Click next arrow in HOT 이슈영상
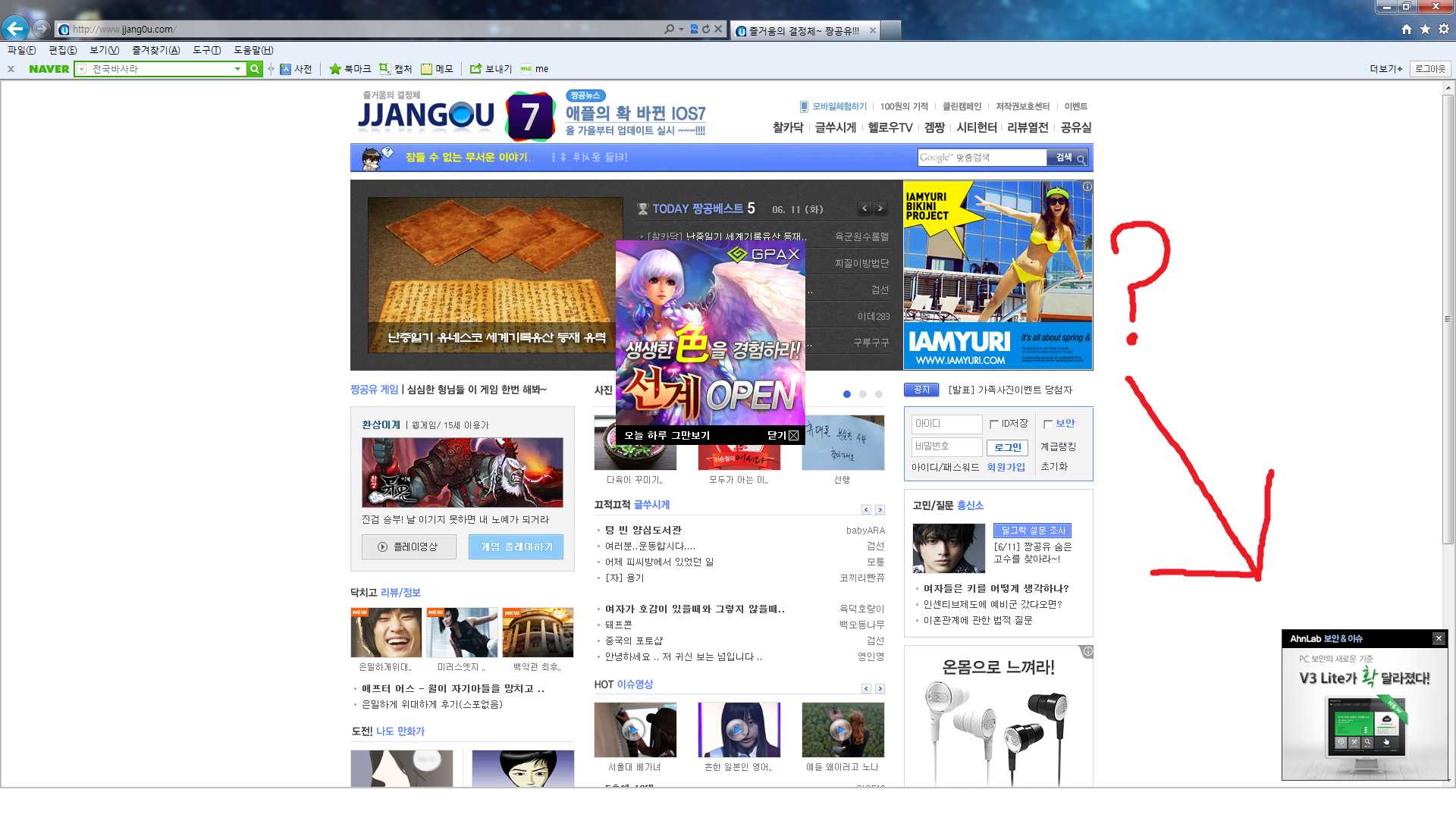Image resolution: width=1456 pixels, height=830 pixels. tap(880, 689)
